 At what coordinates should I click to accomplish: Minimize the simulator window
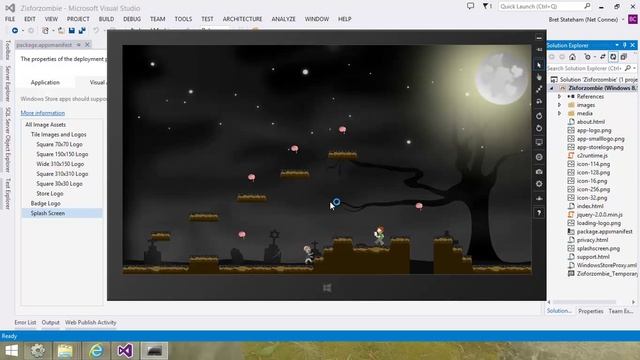click(539, 38)
